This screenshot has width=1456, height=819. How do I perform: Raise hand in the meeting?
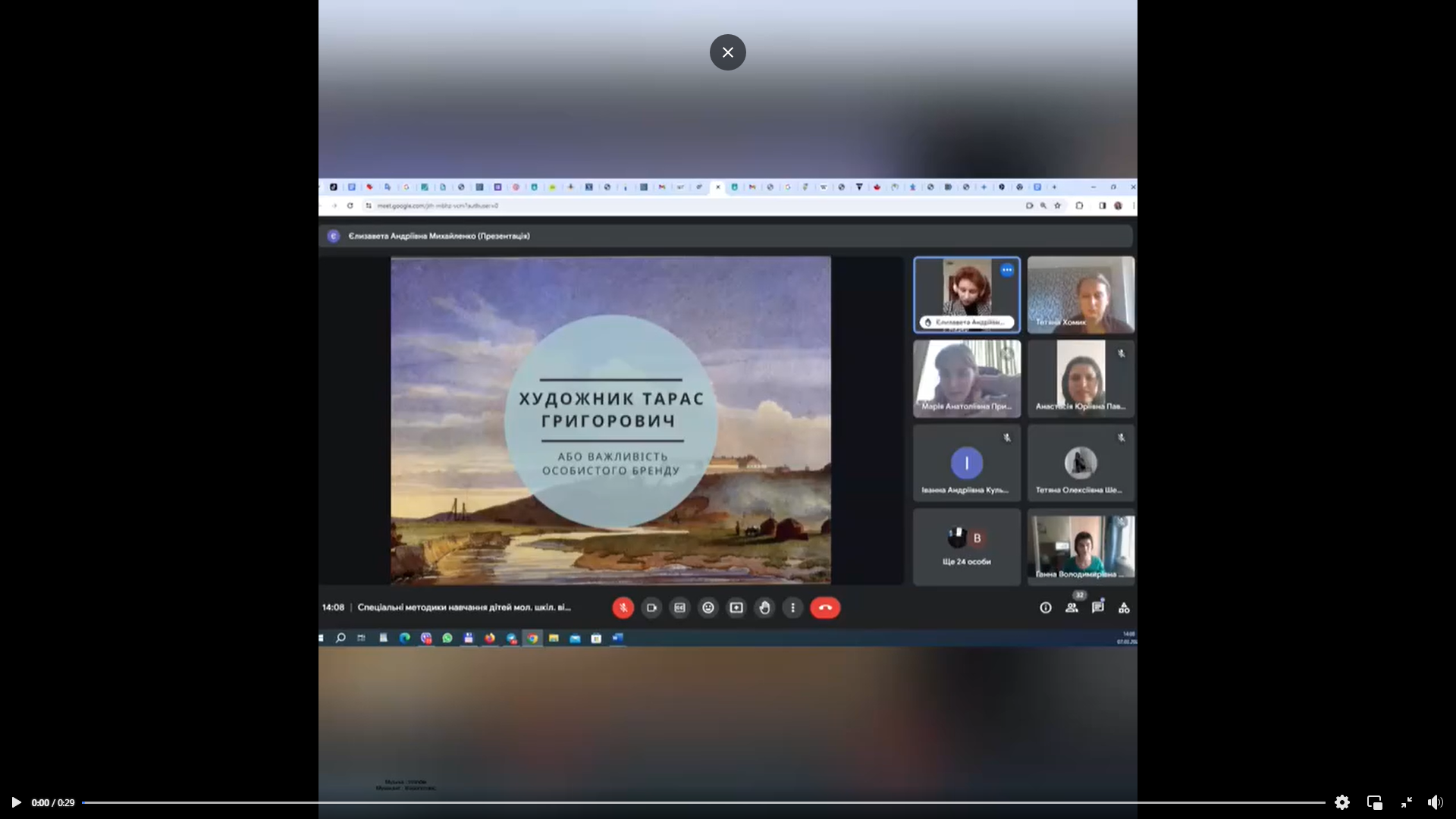pos(764,607)
